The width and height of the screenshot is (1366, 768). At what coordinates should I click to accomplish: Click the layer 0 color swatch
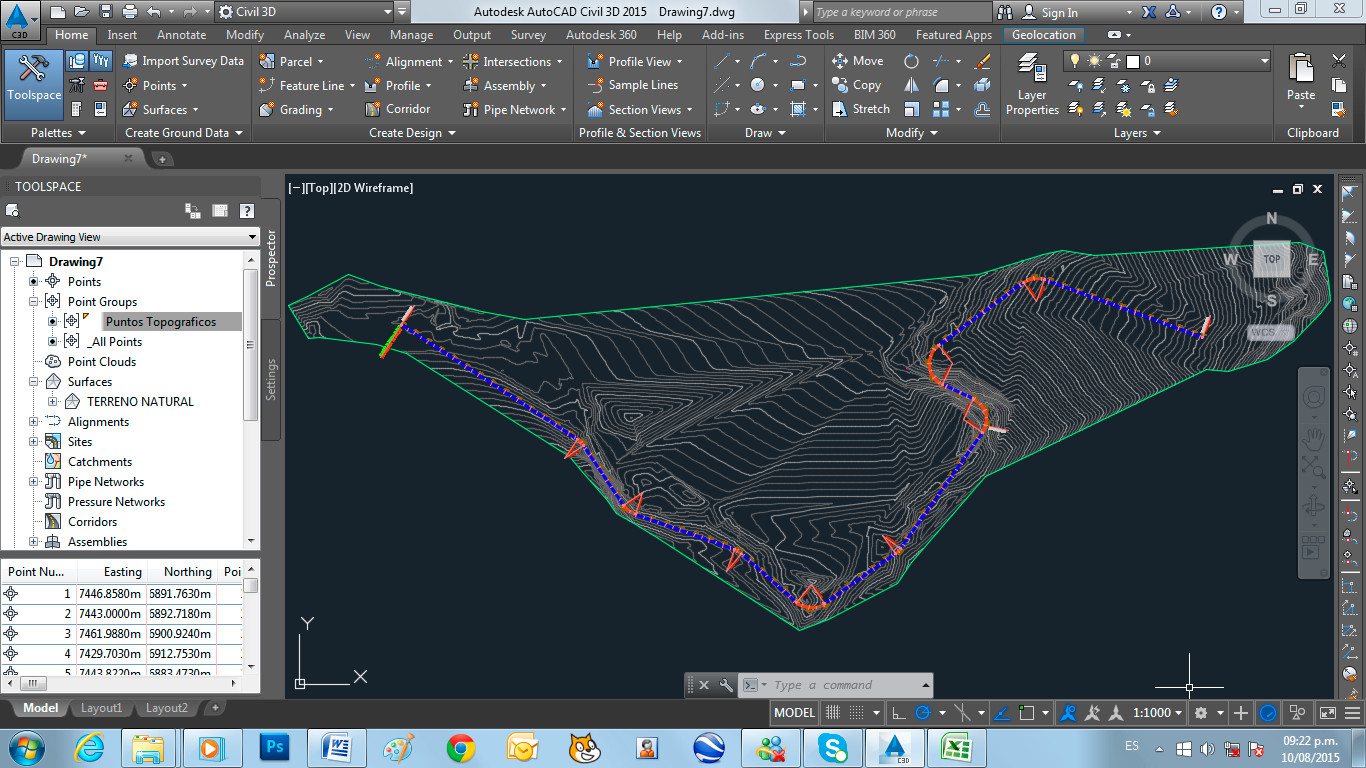[x=1132, y=61]
